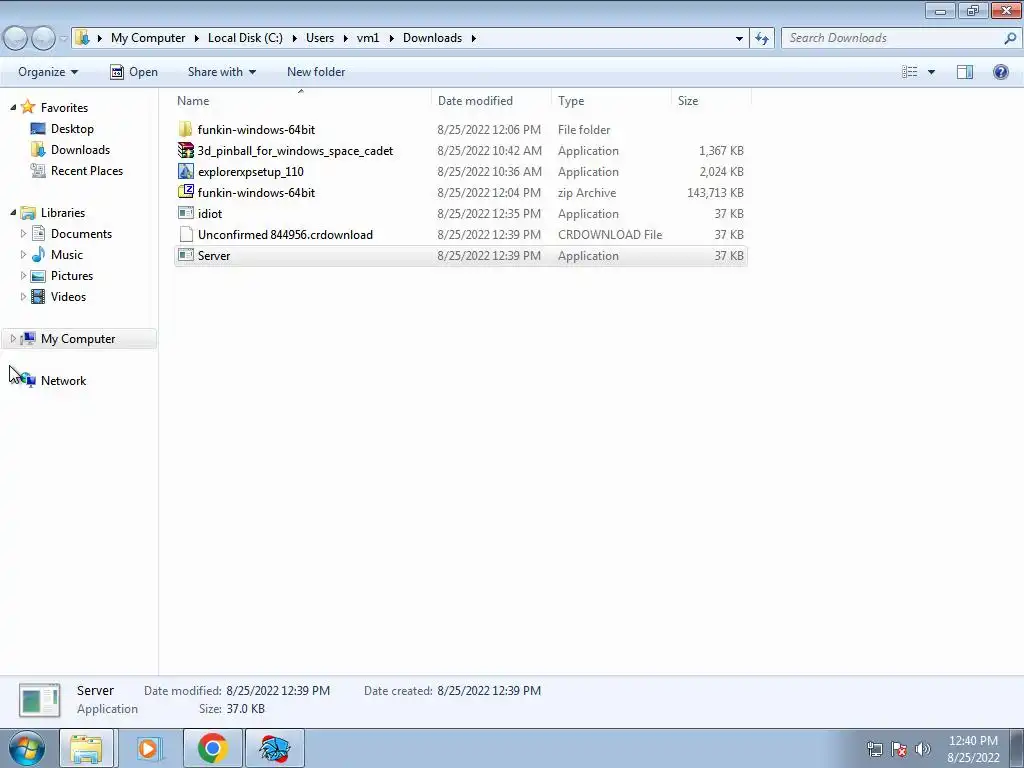Click the Server application file icon
Image resolution: width=1024 pixels, height=768 pixels.
pos(185,255)
